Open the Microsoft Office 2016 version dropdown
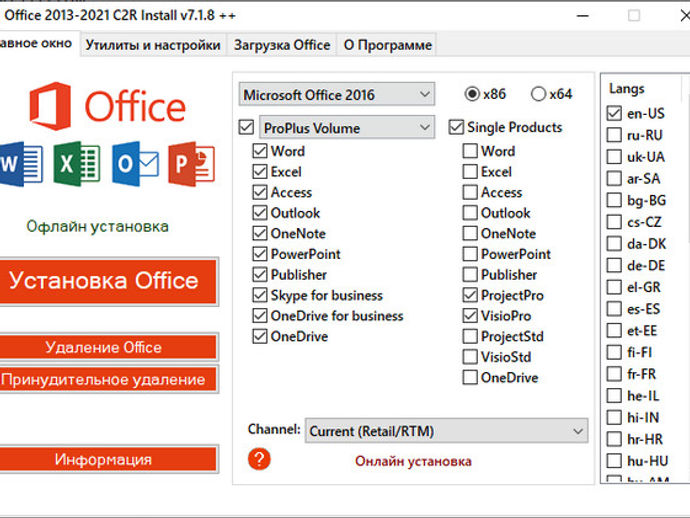690x518 pixels. pos(337,94)
